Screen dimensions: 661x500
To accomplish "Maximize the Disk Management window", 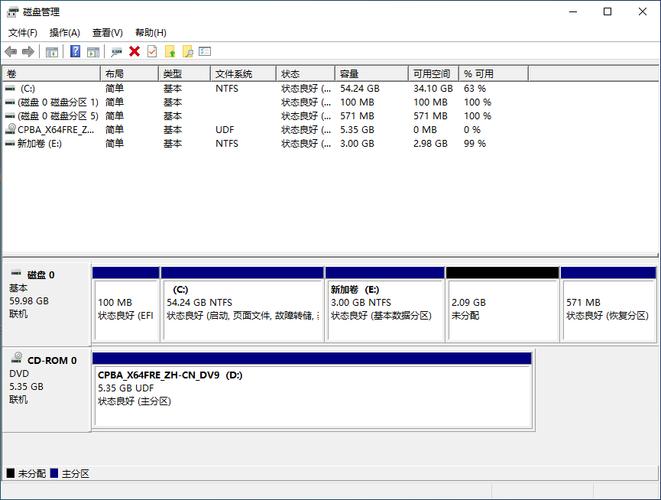I will 607,11.
